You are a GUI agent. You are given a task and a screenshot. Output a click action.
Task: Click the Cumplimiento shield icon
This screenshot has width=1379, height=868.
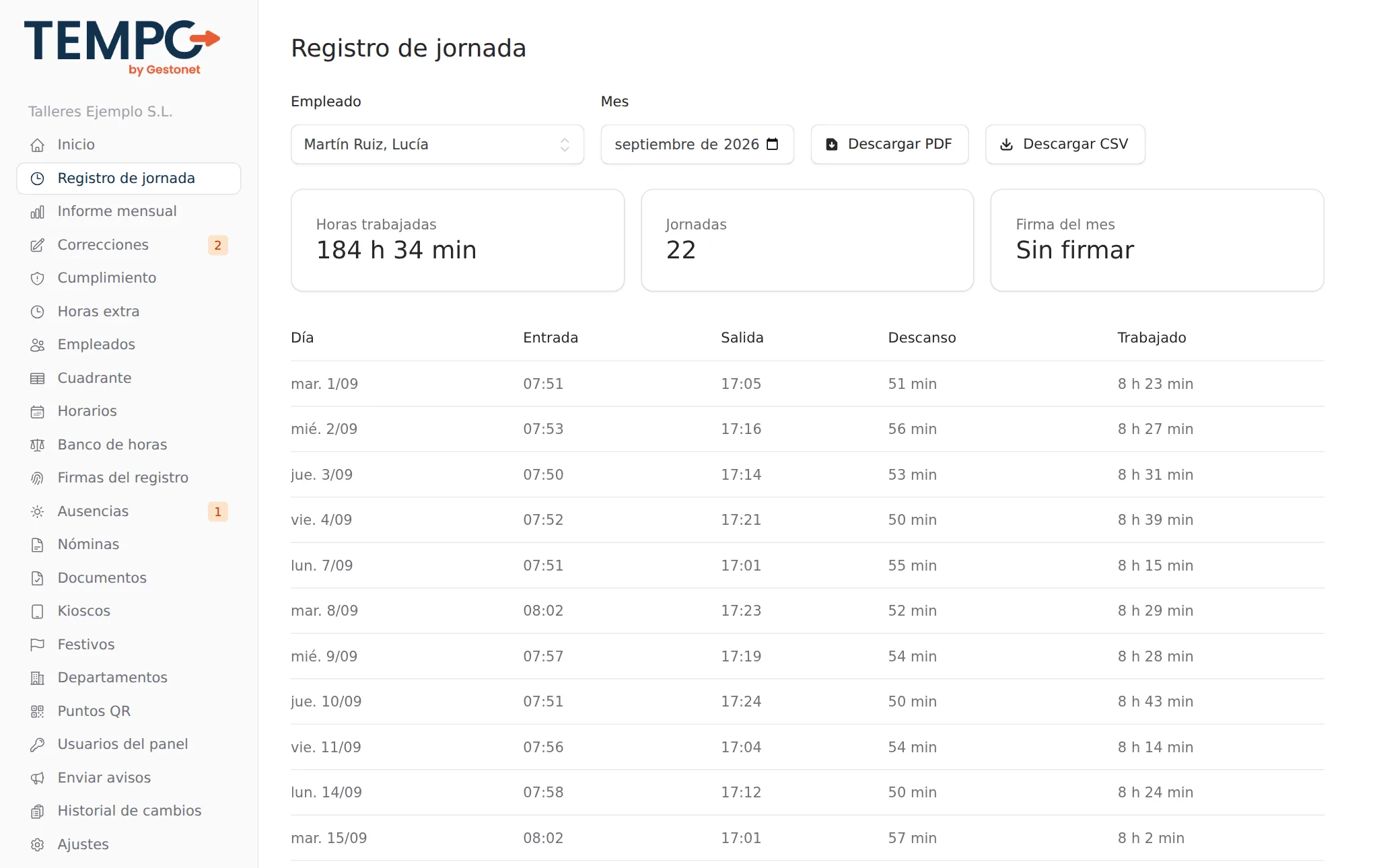[x=38, y=278]
